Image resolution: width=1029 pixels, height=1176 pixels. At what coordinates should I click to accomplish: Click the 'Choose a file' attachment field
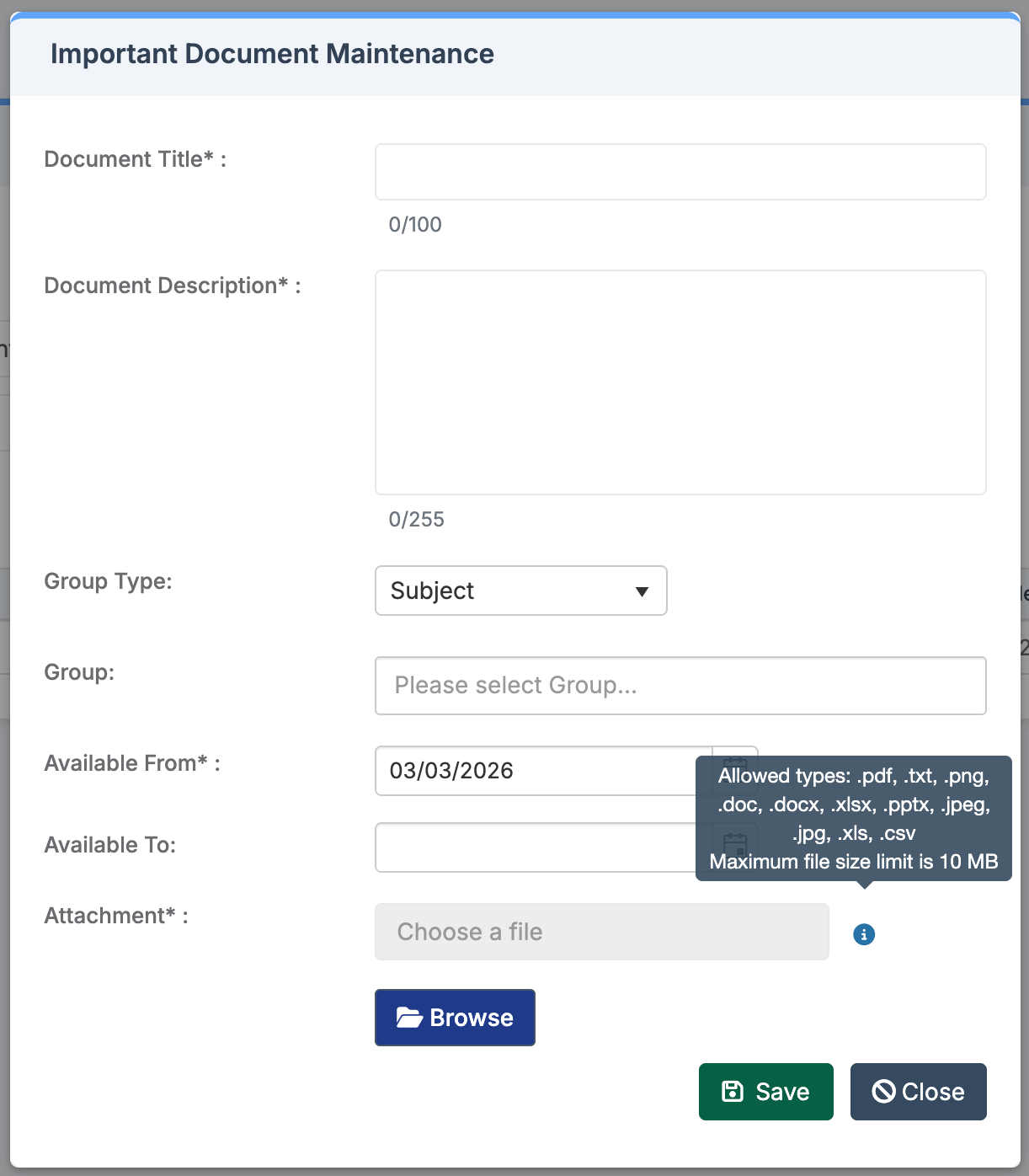pos(601,932)
